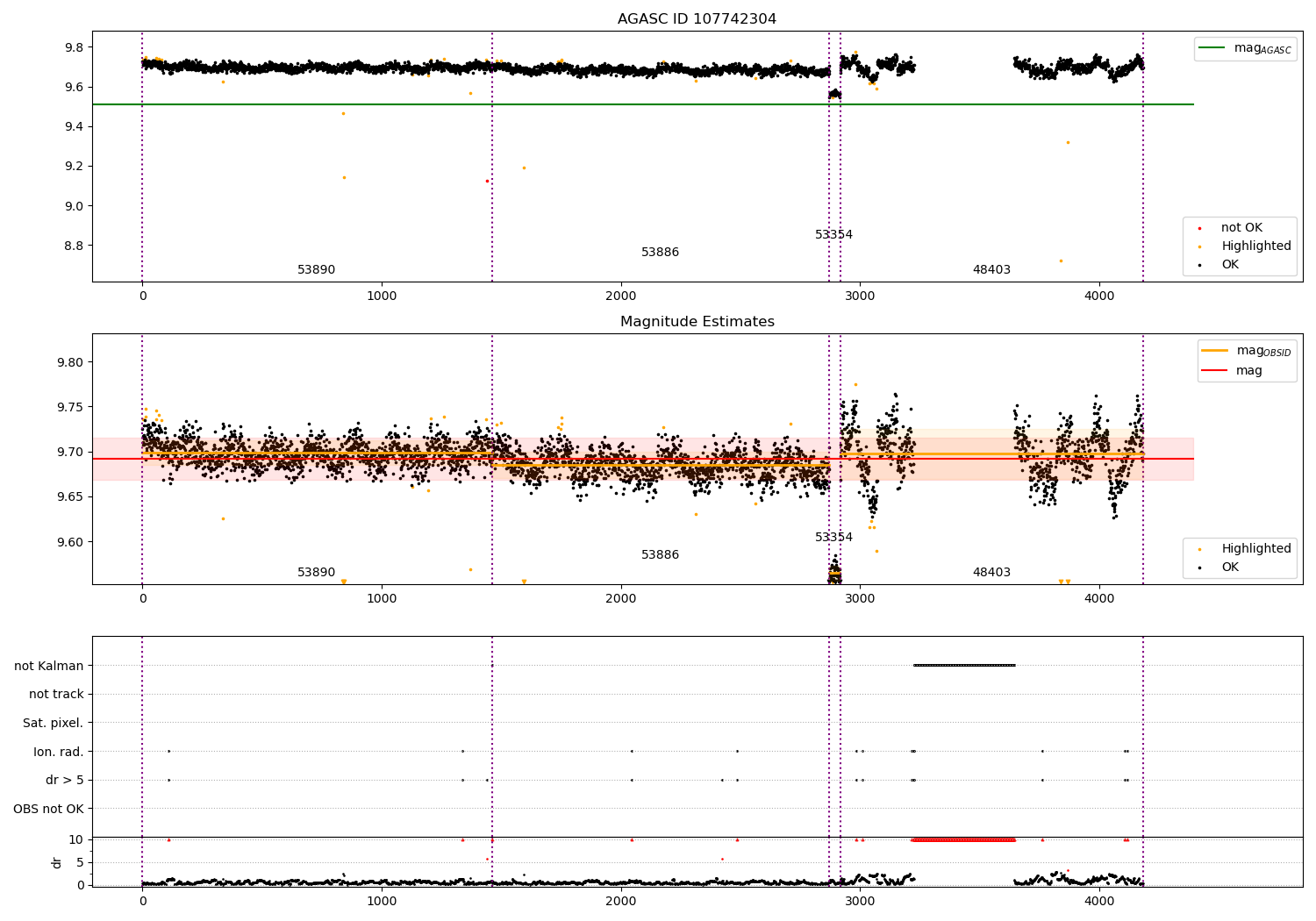Screen dimensions: 1316x921
Task: Click the "not Kalman" row label
Action: point(49,666)
